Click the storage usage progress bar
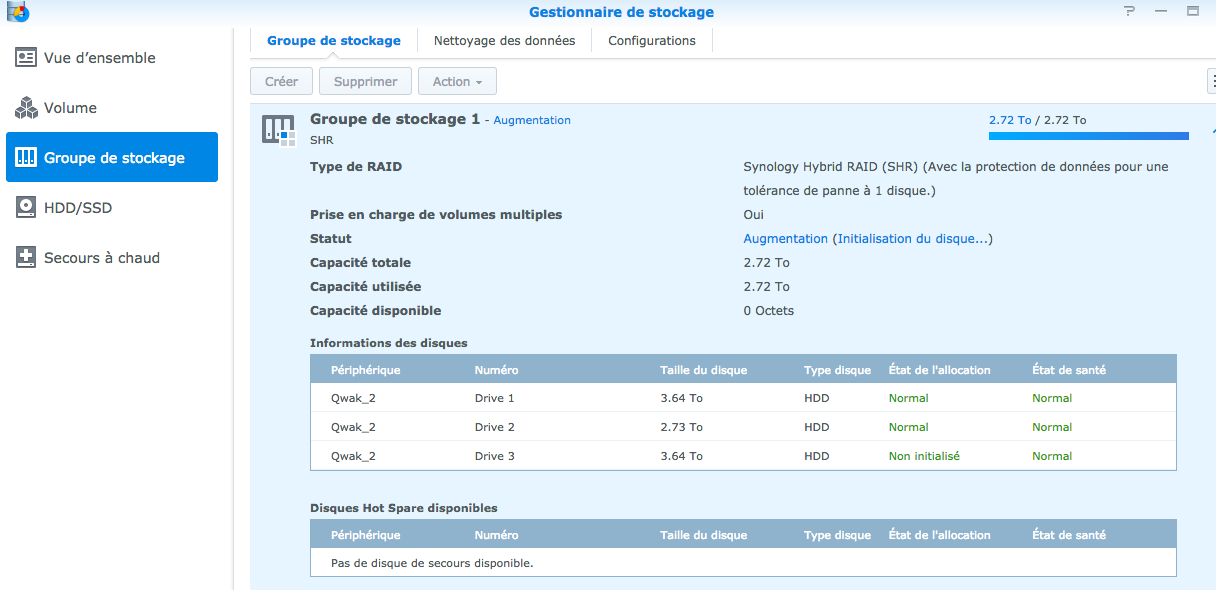 [x=1088, y=136]
